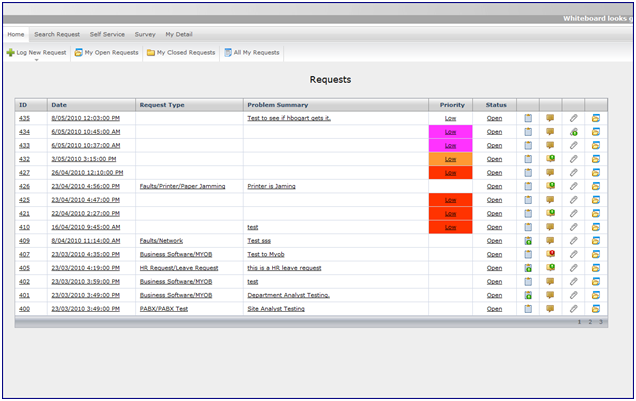Open the green-badged comment icon in row 426
This screenshot has height=401, width=636.
550,186
